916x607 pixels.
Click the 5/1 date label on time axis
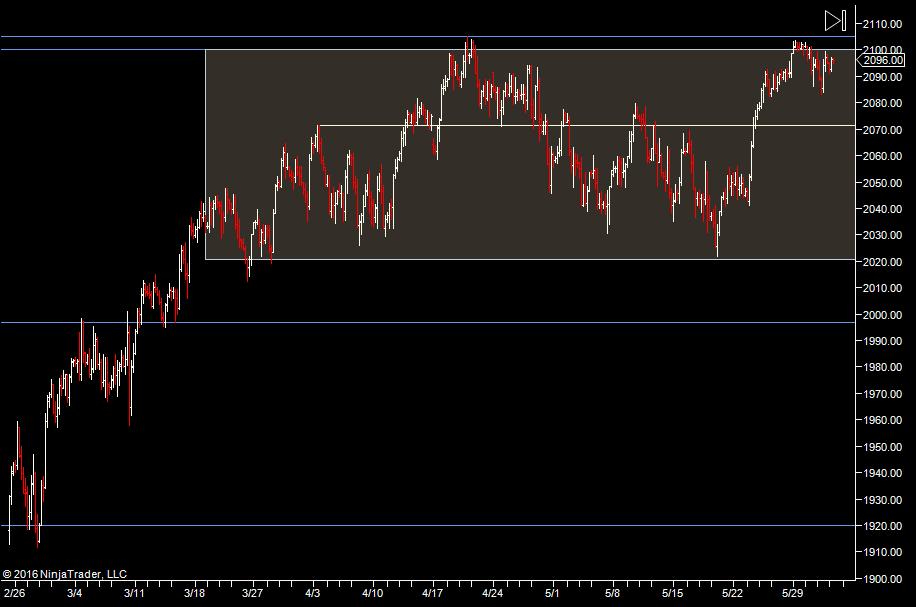tap(553, 593)
